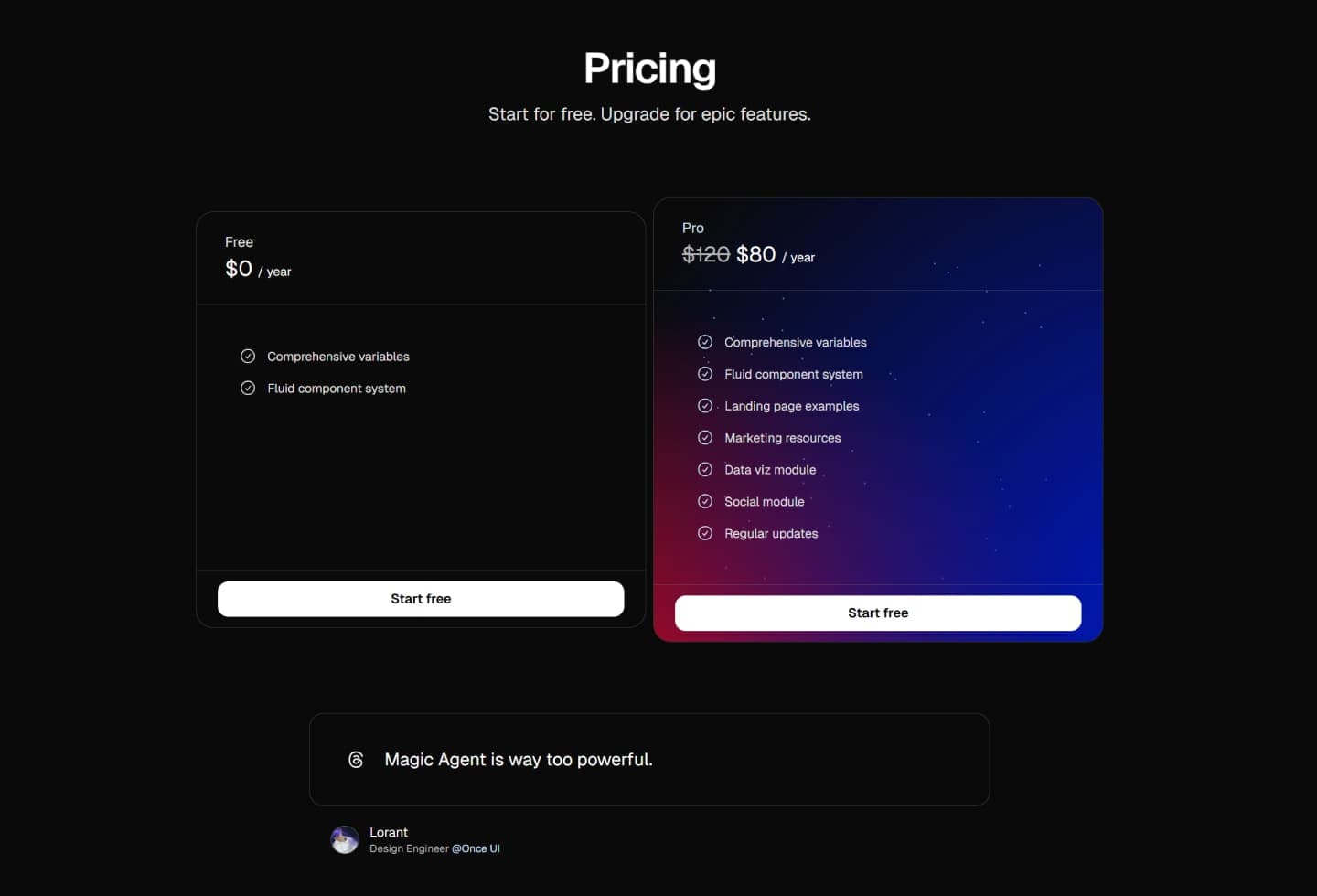Click check icon beside Free Fluid component system
The image size is (1317, 896).
point(248,389)
